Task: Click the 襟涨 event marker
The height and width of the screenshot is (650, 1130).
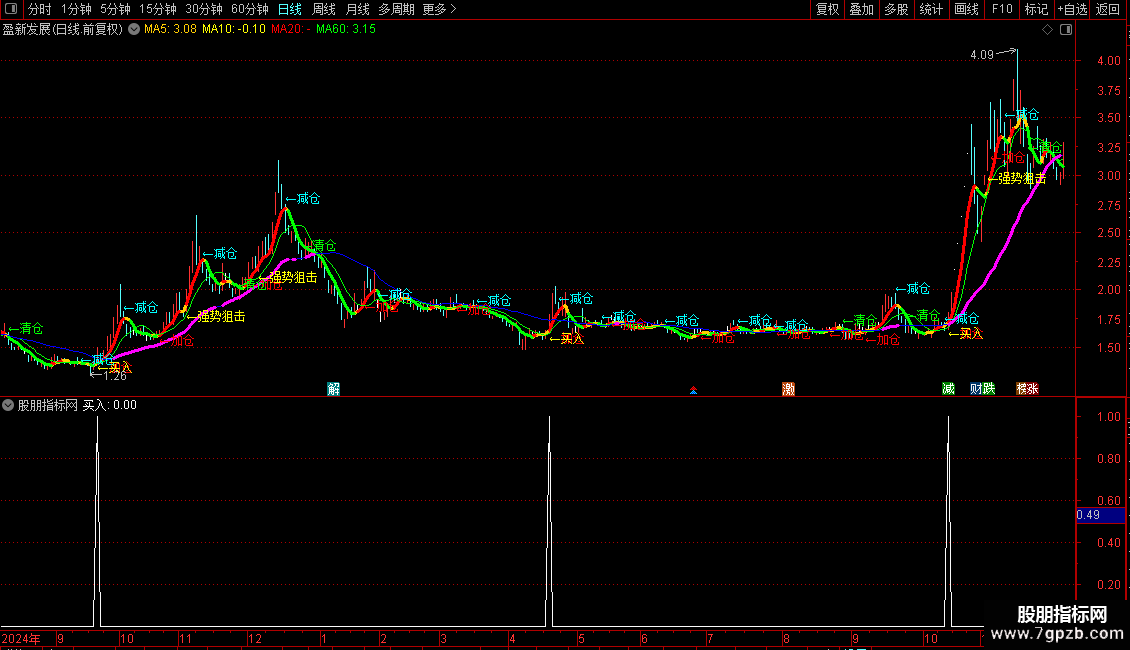Action: tap(1027, 388)
